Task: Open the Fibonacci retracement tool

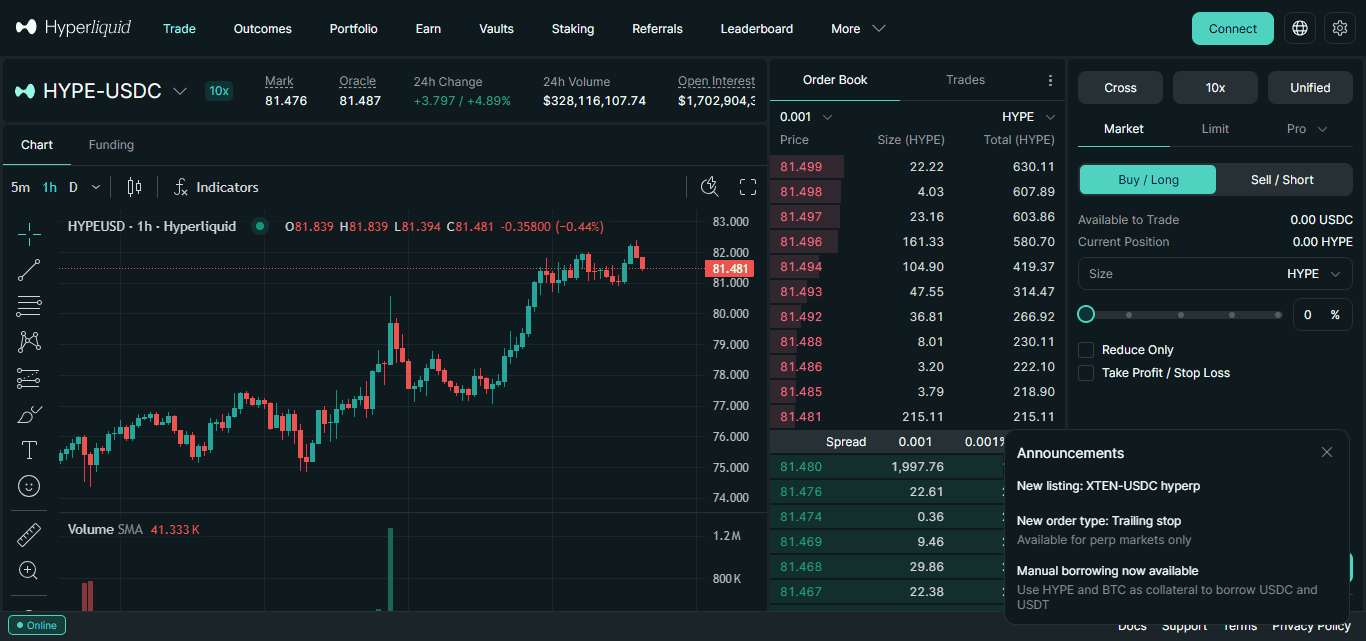Action: point(29,306)
